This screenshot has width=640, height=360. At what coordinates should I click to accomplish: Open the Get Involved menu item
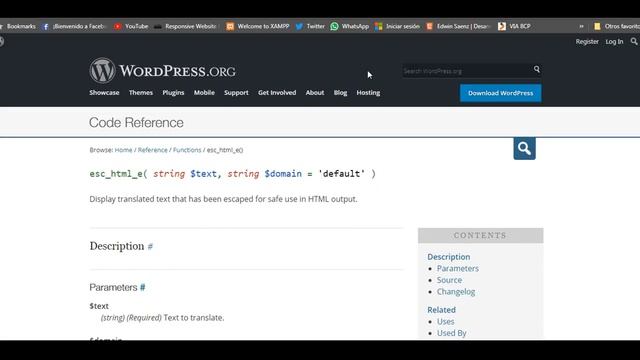point(277,93)
